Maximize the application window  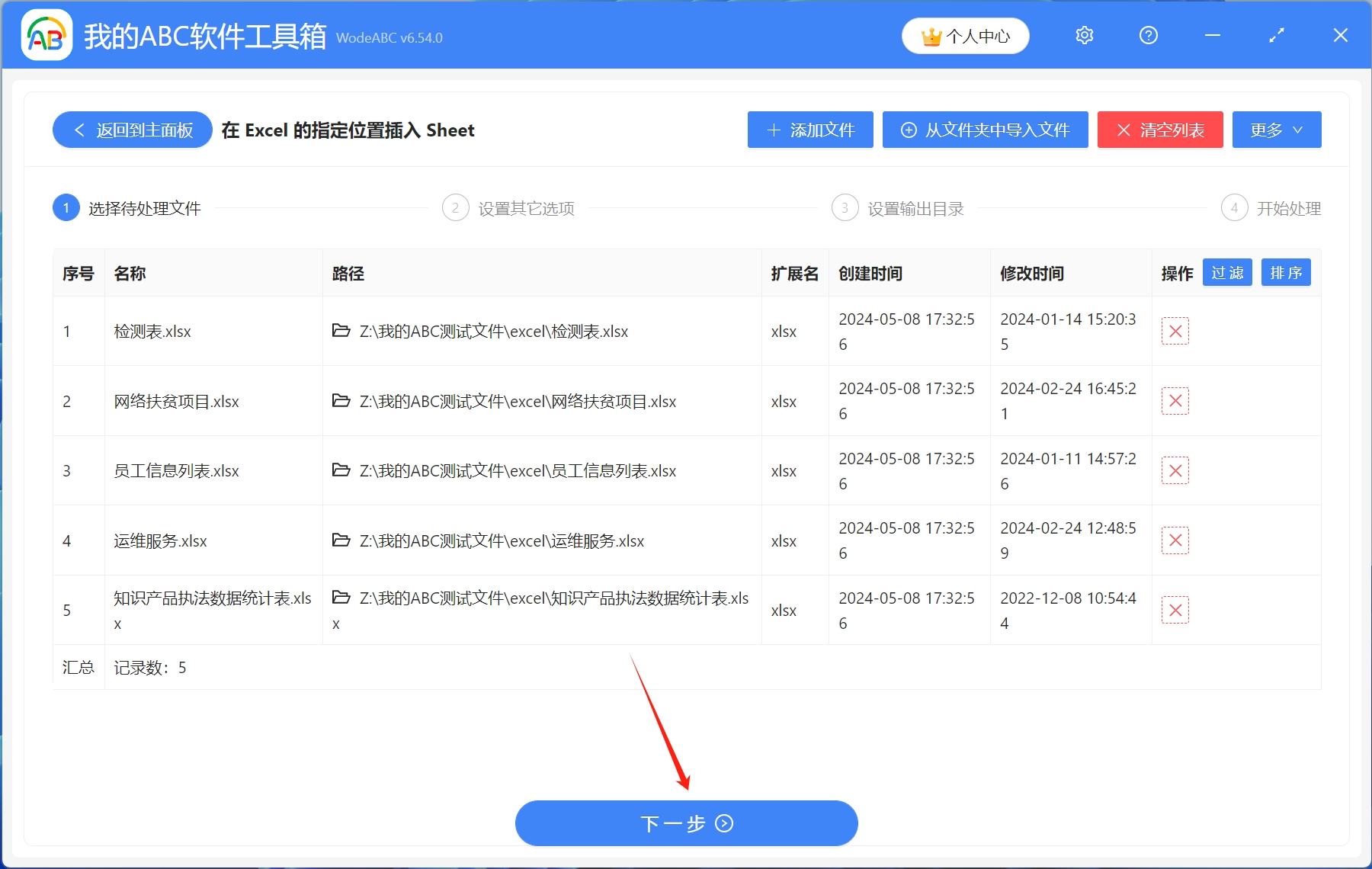(x=1277, y=36)
